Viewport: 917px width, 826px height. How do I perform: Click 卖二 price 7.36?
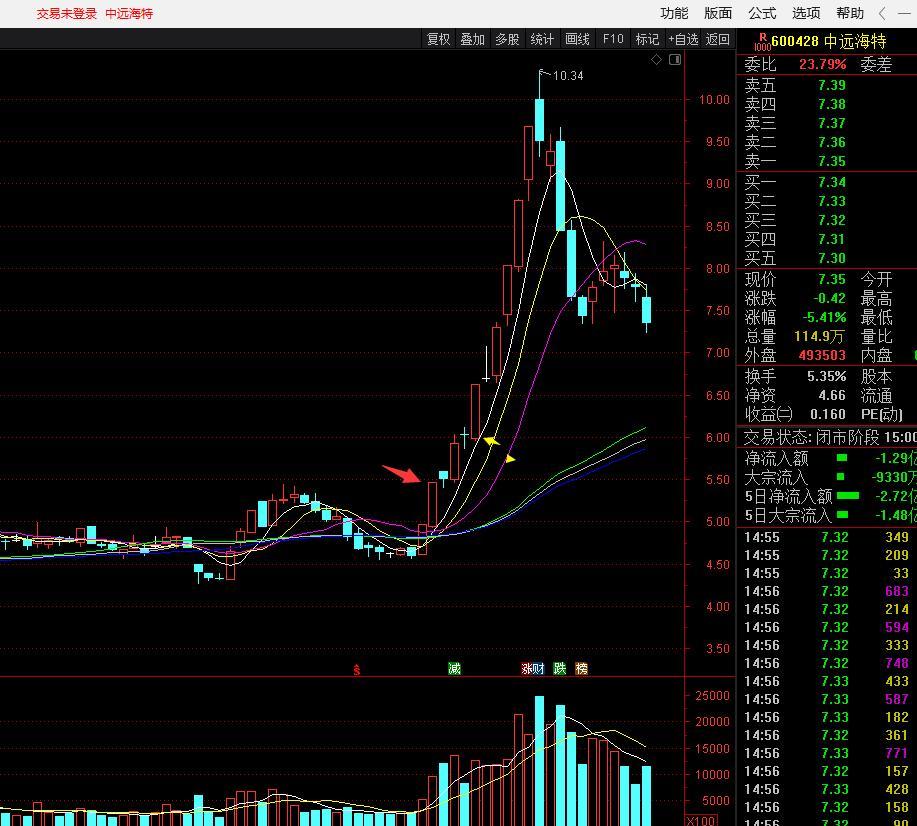point(832,142)
